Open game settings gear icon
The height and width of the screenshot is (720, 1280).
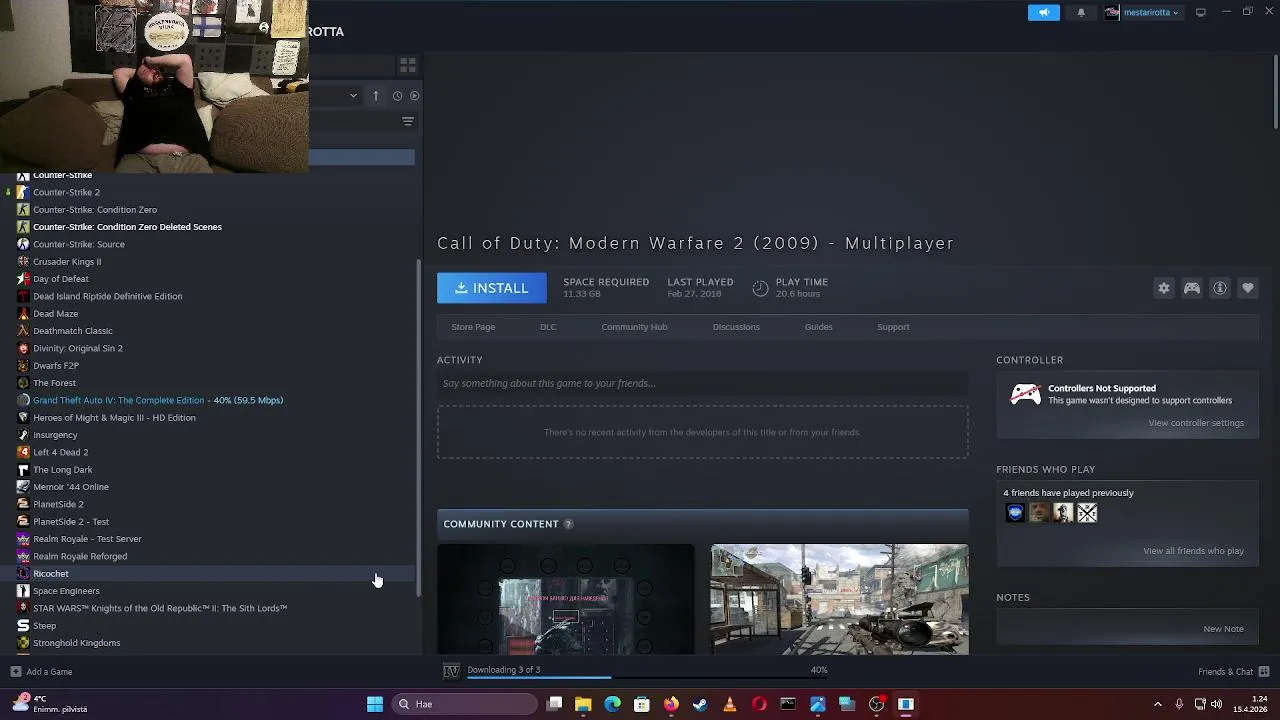coord(1164,288)
